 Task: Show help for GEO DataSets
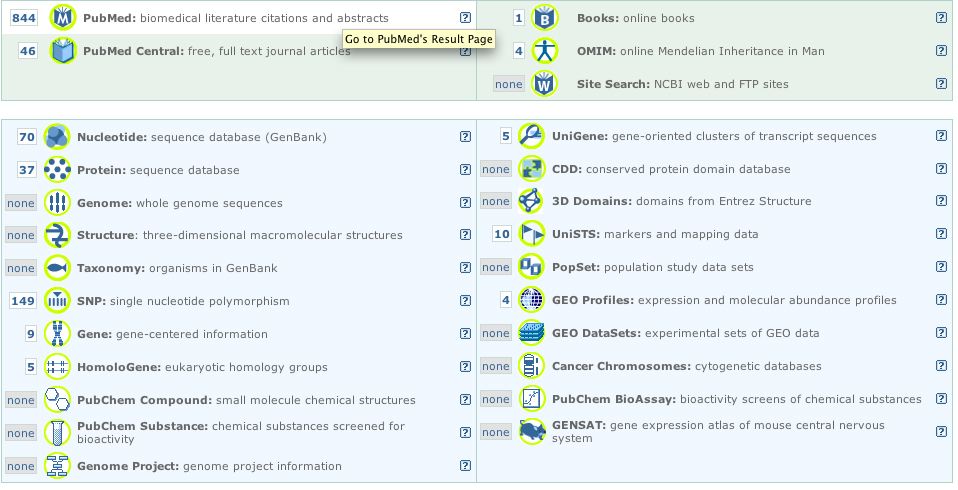coord(942,332)
